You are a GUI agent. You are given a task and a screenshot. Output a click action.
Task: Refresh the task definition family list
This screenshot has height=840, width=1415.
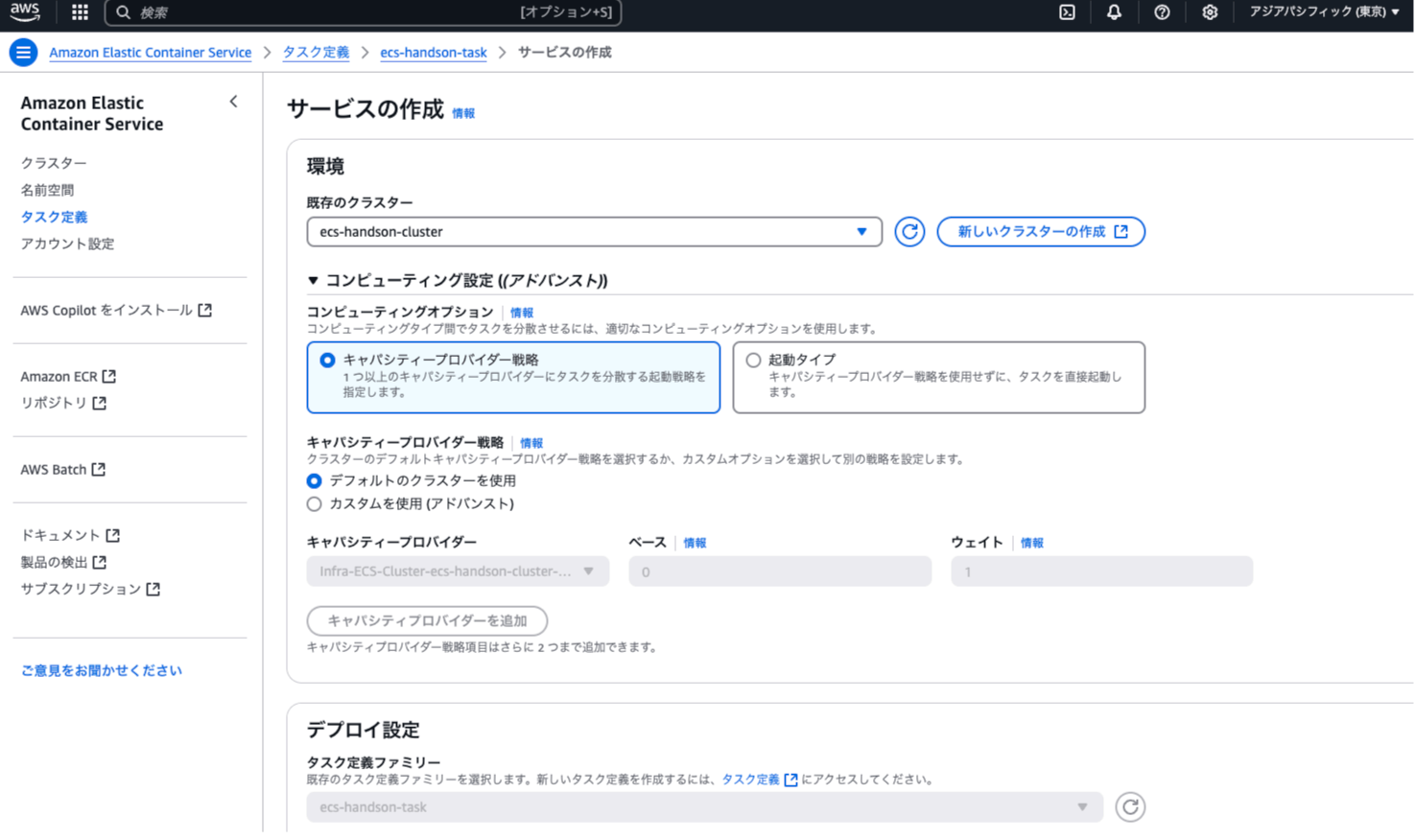(1130, 806)
